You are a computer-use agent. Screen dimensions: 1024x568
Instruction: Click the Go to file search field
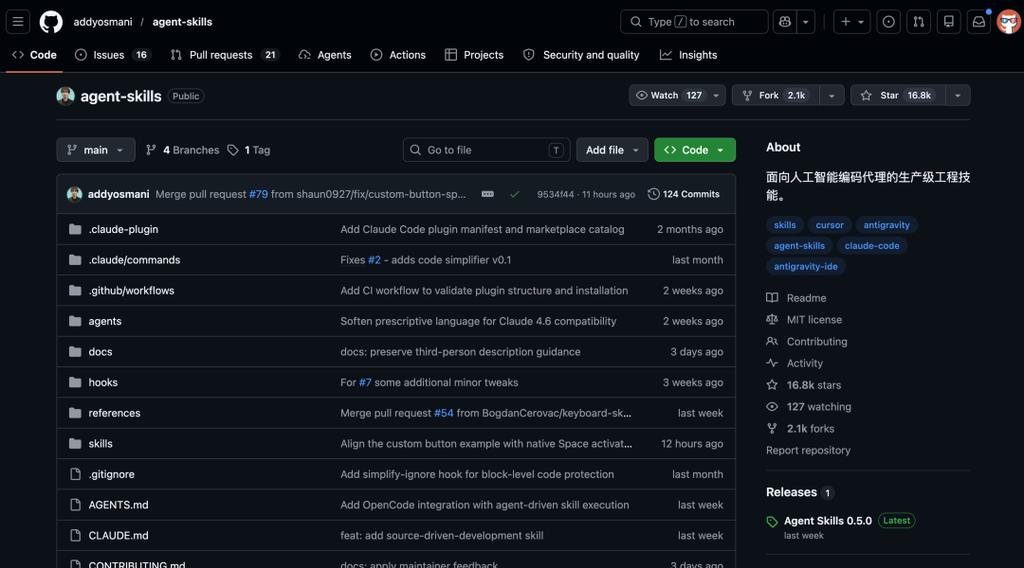(x=486, y=150)
